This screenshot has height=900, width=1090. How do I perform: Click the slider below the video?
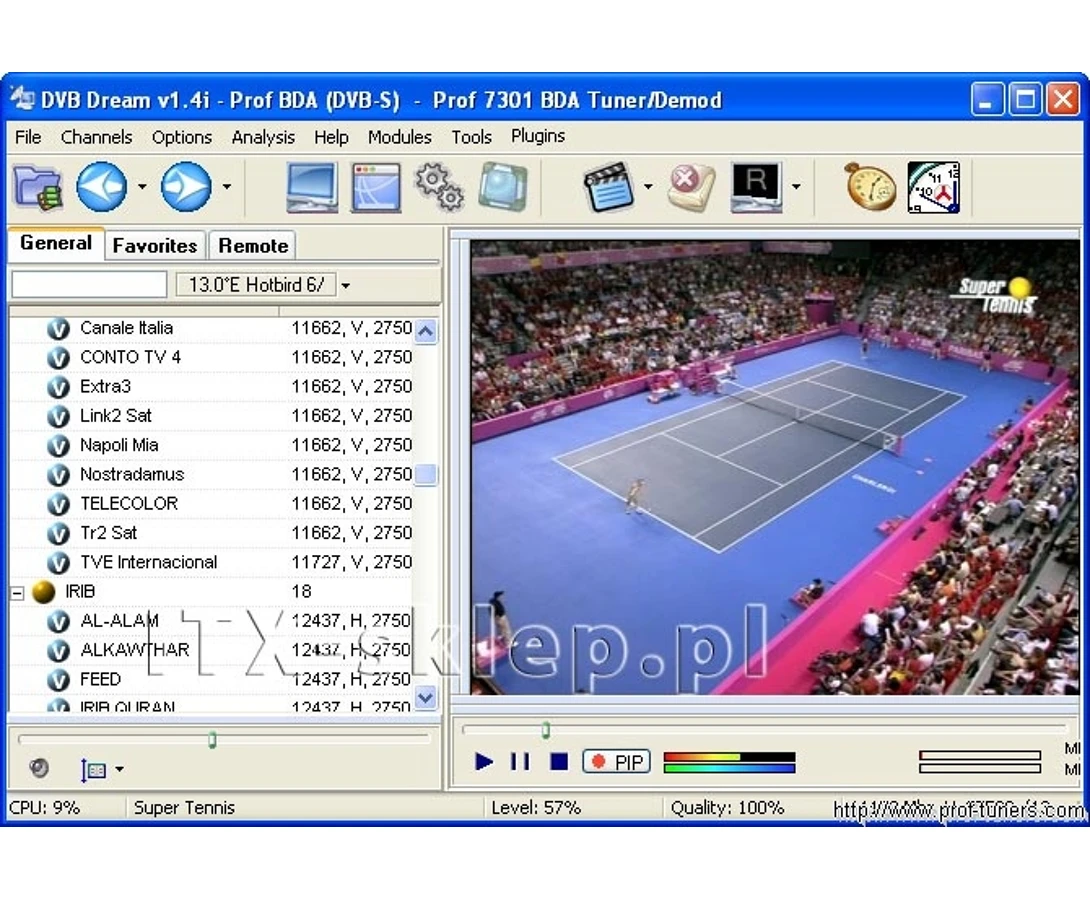coord(765,729)
